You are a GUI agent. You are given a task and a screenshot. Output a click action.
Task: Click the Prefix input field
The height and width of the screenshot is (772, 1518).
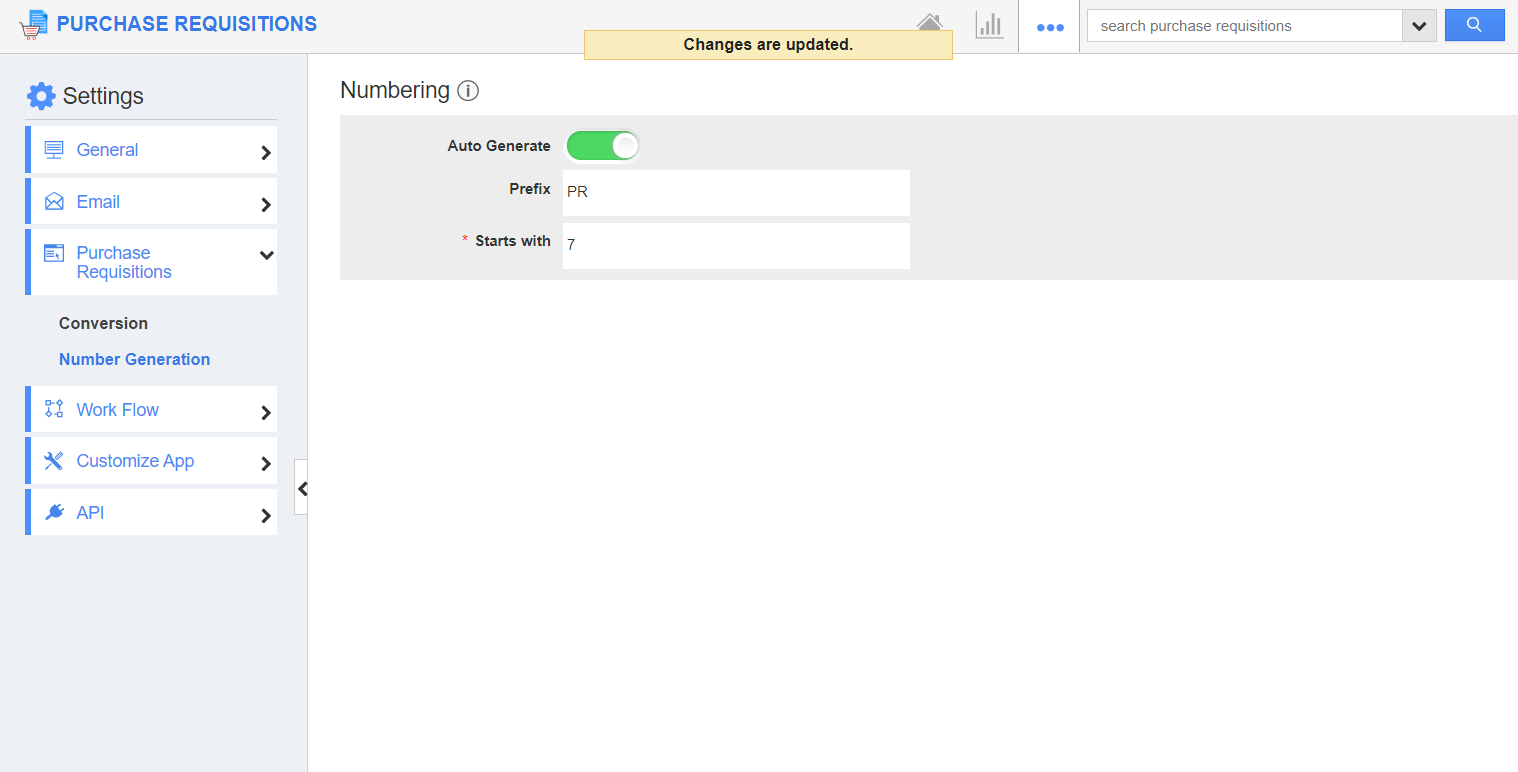point(736,192)
